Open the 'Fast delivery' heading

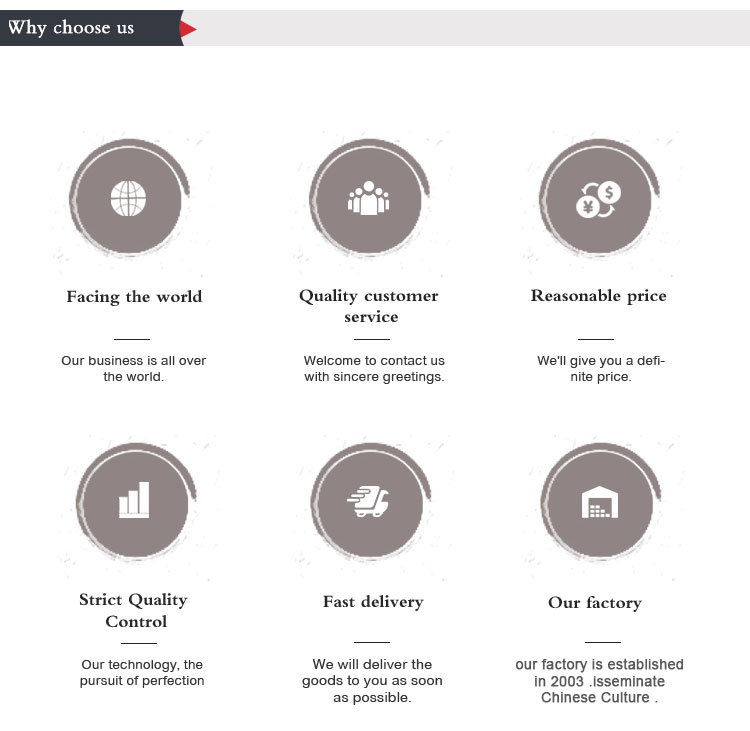tap(373, 602)
